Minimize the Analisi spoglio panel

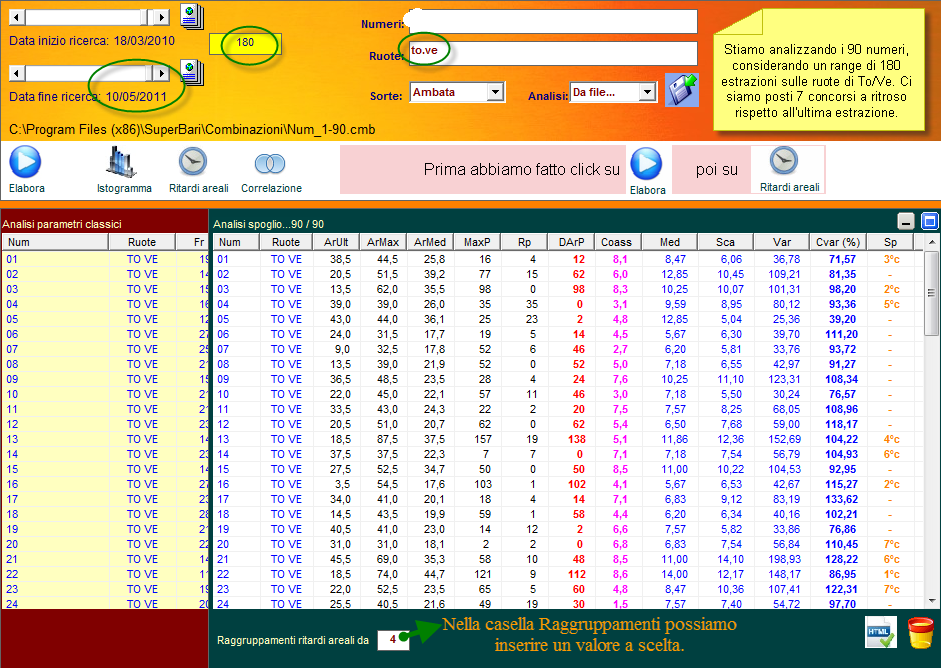click(906, 221)
